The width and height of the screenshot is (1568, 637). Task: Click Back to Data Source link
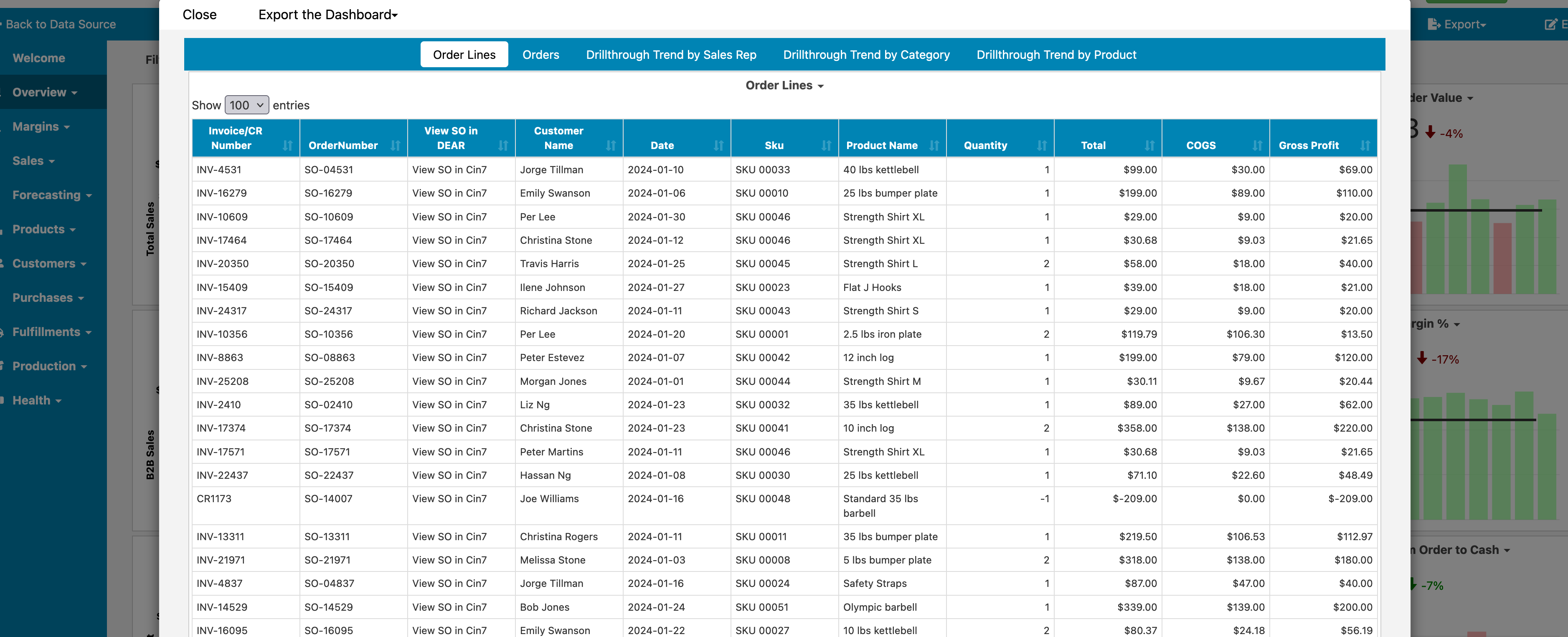point(60,24)
